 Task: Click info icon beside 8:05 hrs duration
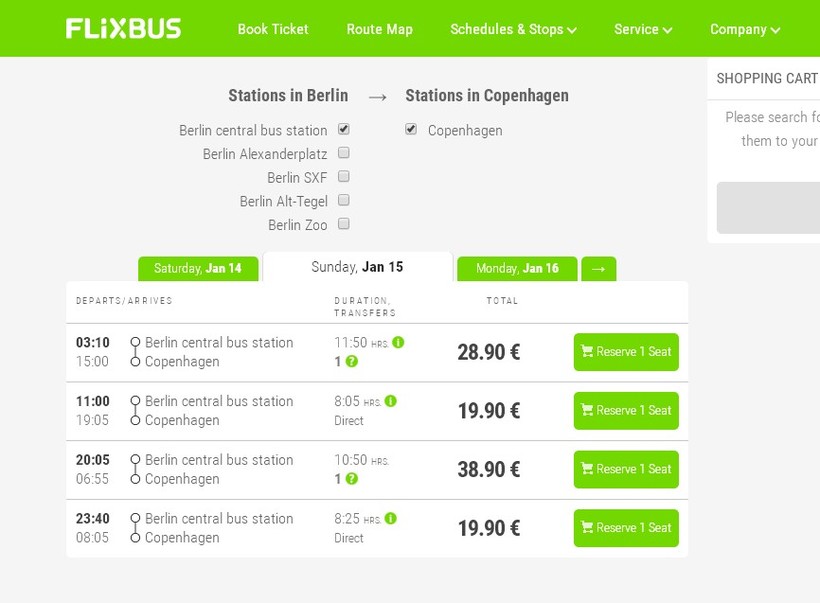tap(390, 401)
